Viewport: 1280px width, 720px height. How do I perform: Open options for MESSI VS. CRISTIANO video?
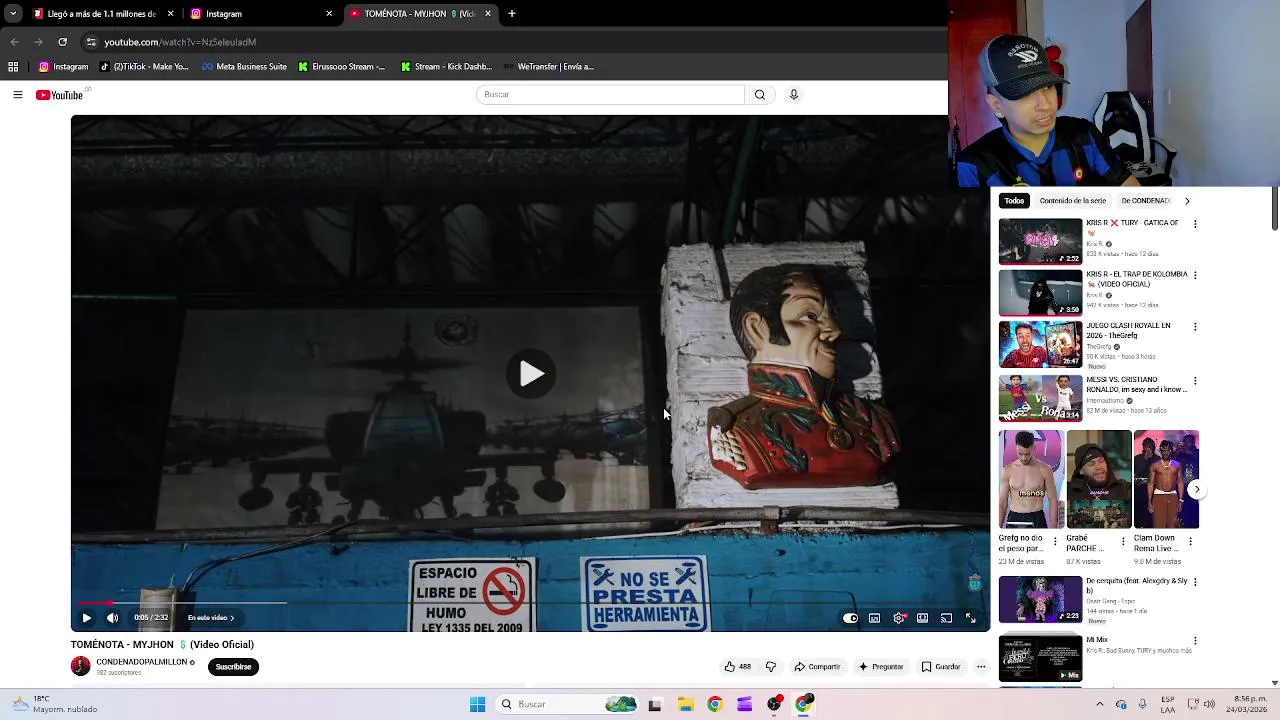click(x=1195, y=381)
